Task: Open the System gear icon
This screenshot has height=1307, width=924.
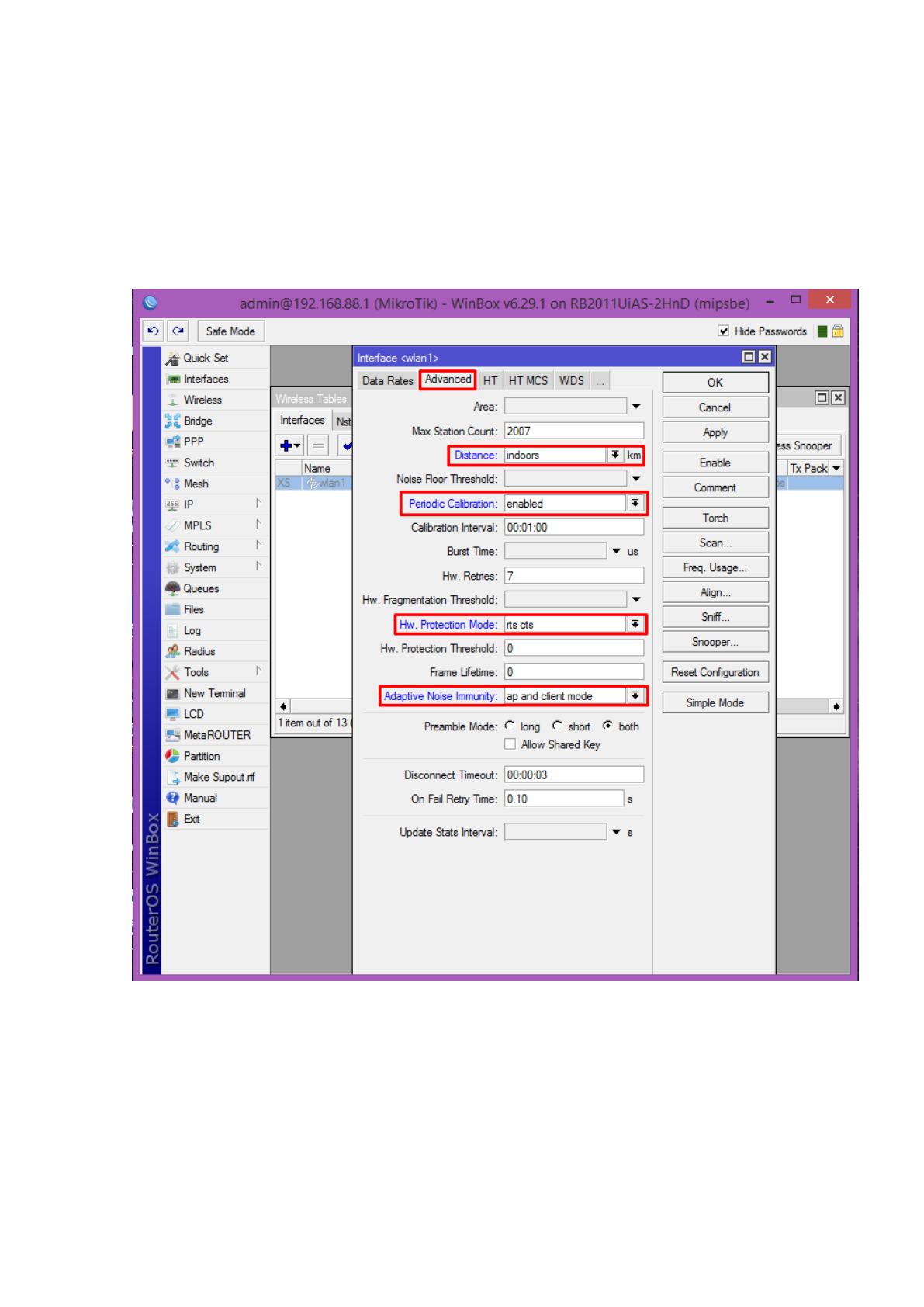Action: pos(172,568)
